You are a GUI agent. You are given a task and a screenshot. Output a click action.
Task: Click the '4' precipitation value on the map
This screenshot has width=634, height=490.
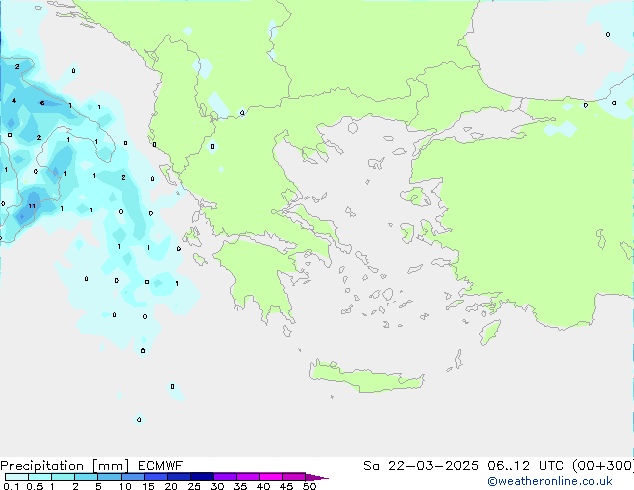pos(14,100)
